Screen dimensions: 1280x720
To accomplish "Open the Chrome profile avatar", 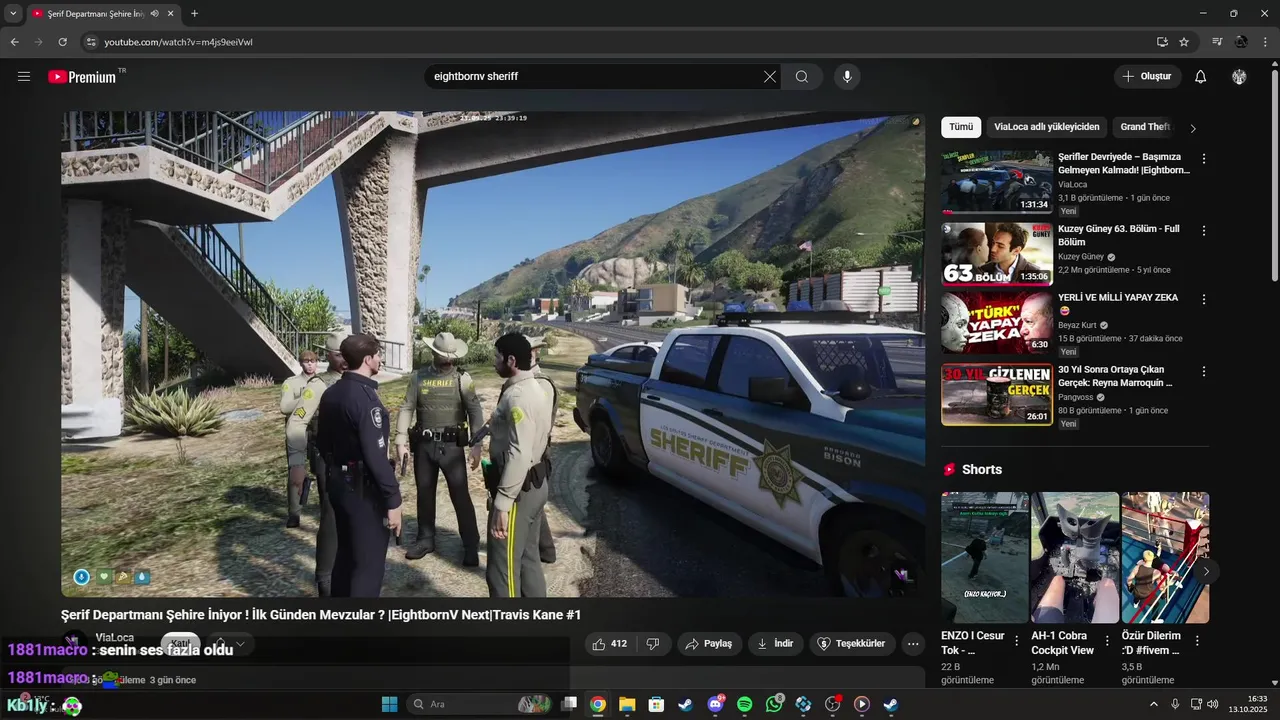I will [x=1241, y=42].
